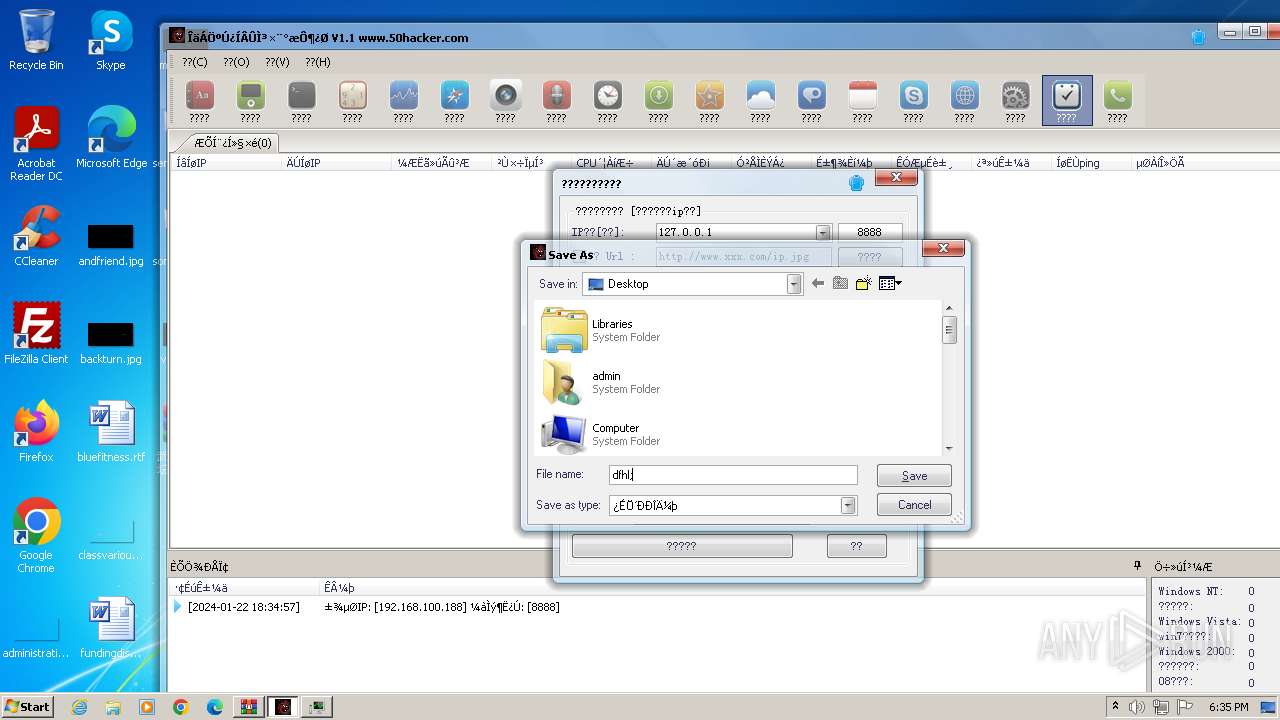Show hidden system tray icons

coord(1116,707)
